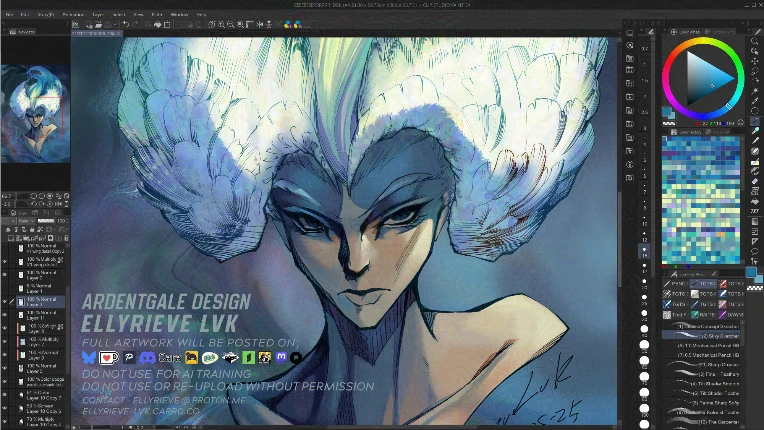Image resolution: width=764 pixels, height=430 pixels.
Task: Create a new canvas from toolbar
Action: pyautogui.click(x=90, y=24)
